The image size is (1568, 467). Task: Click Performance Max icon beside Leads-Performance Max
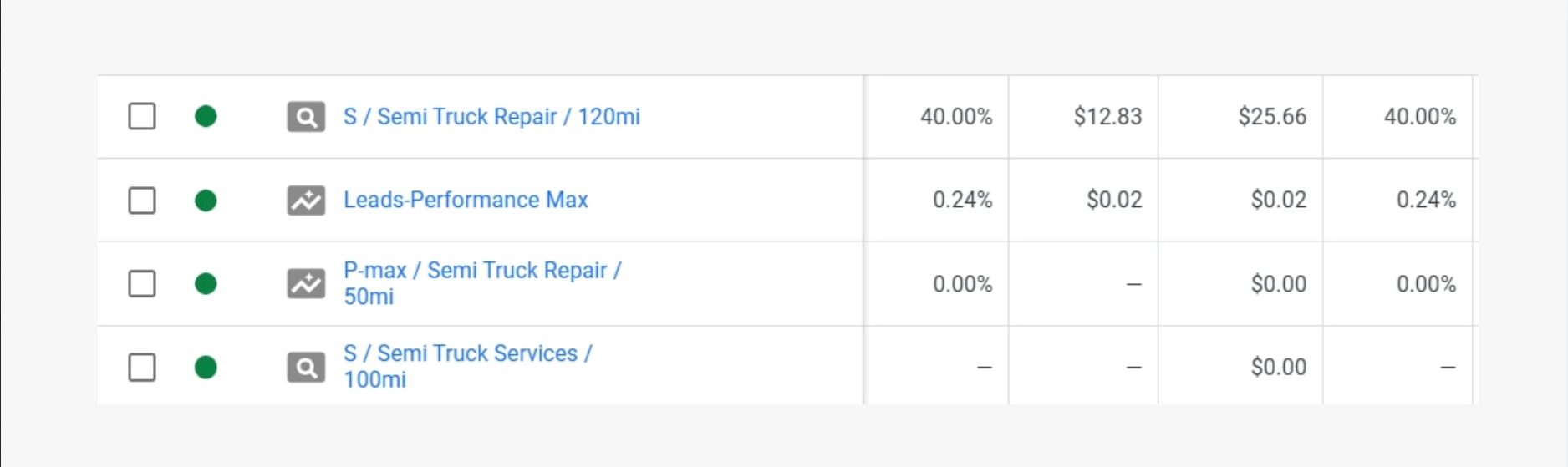(x=306, y=201)
